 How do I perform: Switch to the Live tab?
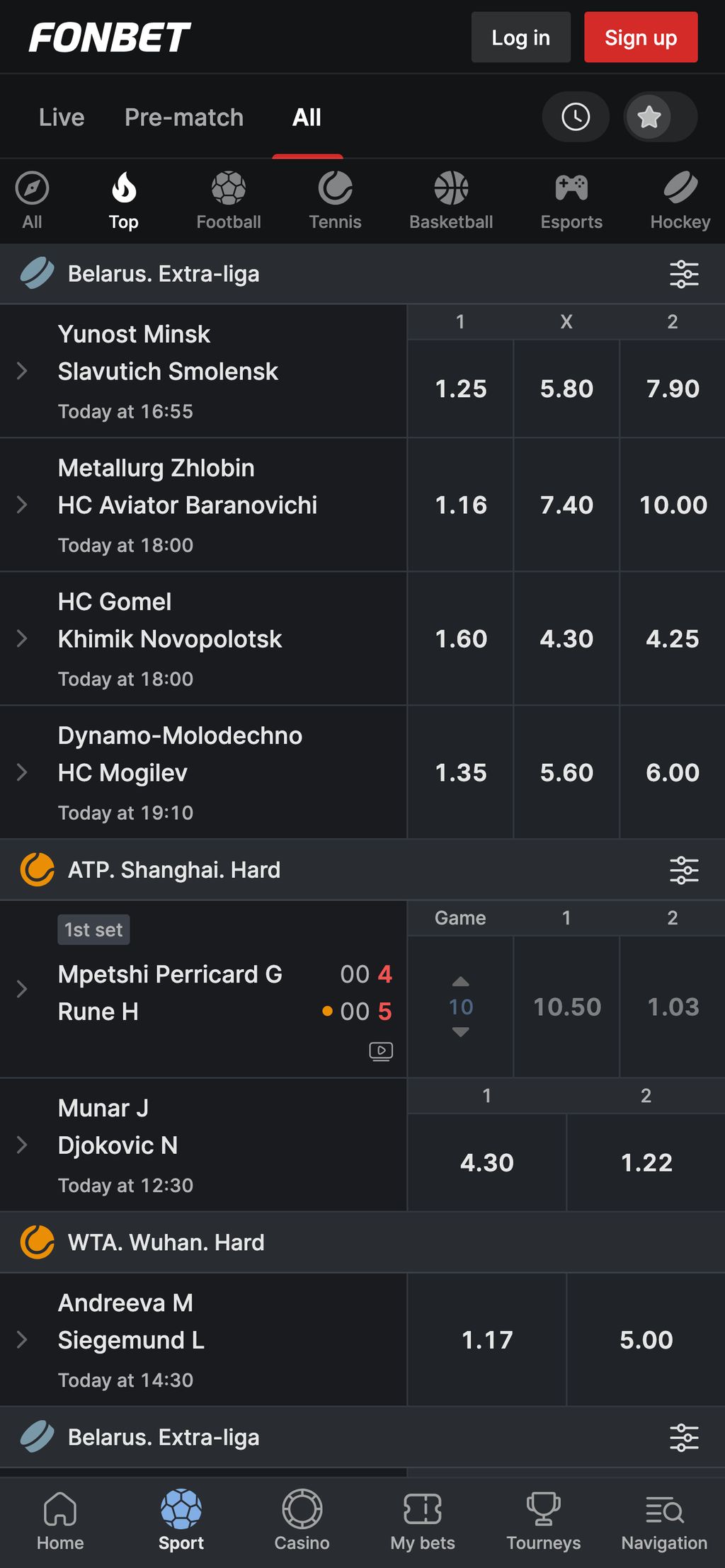(62, 118)
